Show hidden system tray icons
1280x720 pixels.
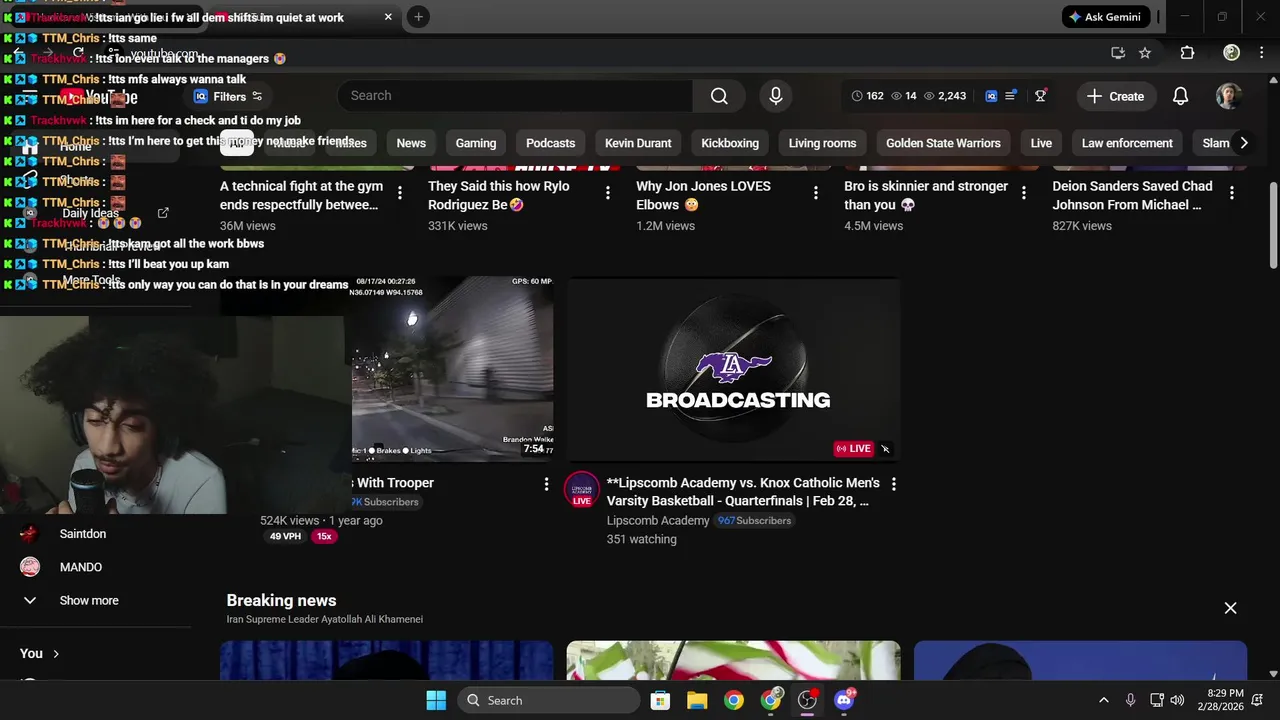(1103, 700)
